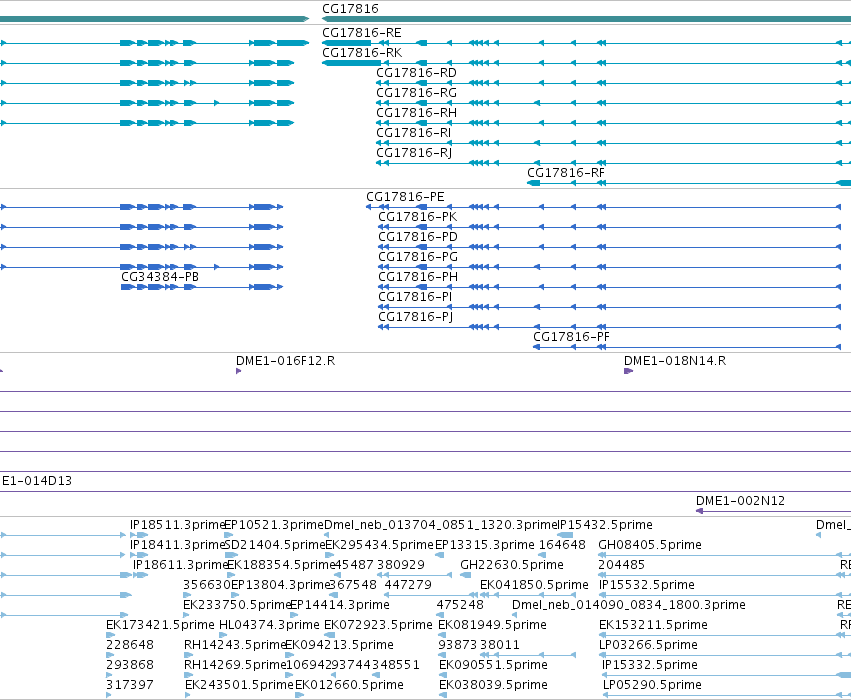This screenshot has width=851, height=700.
Task: Select the EK081949.5prime EST label
Action: [492, 625]
